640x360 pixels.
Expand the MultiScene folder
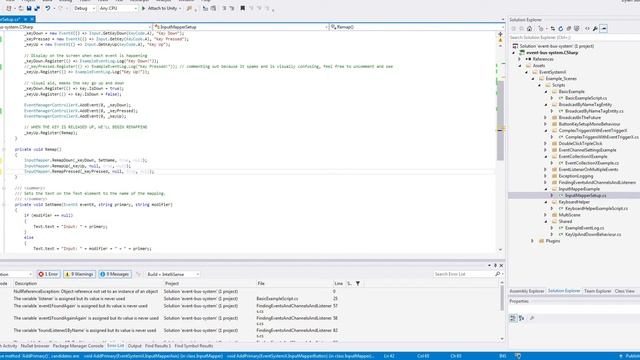(x=546, y=215)
